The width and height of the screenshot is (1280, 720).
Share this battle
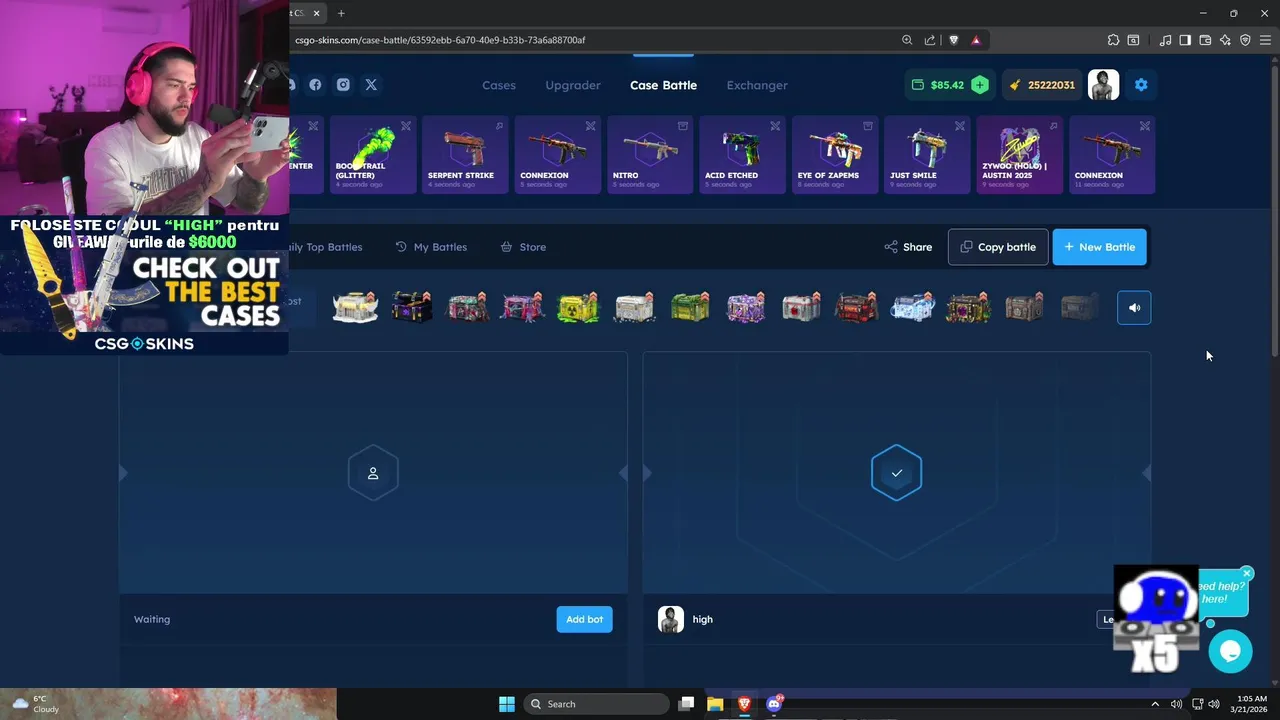click(908, 247)
